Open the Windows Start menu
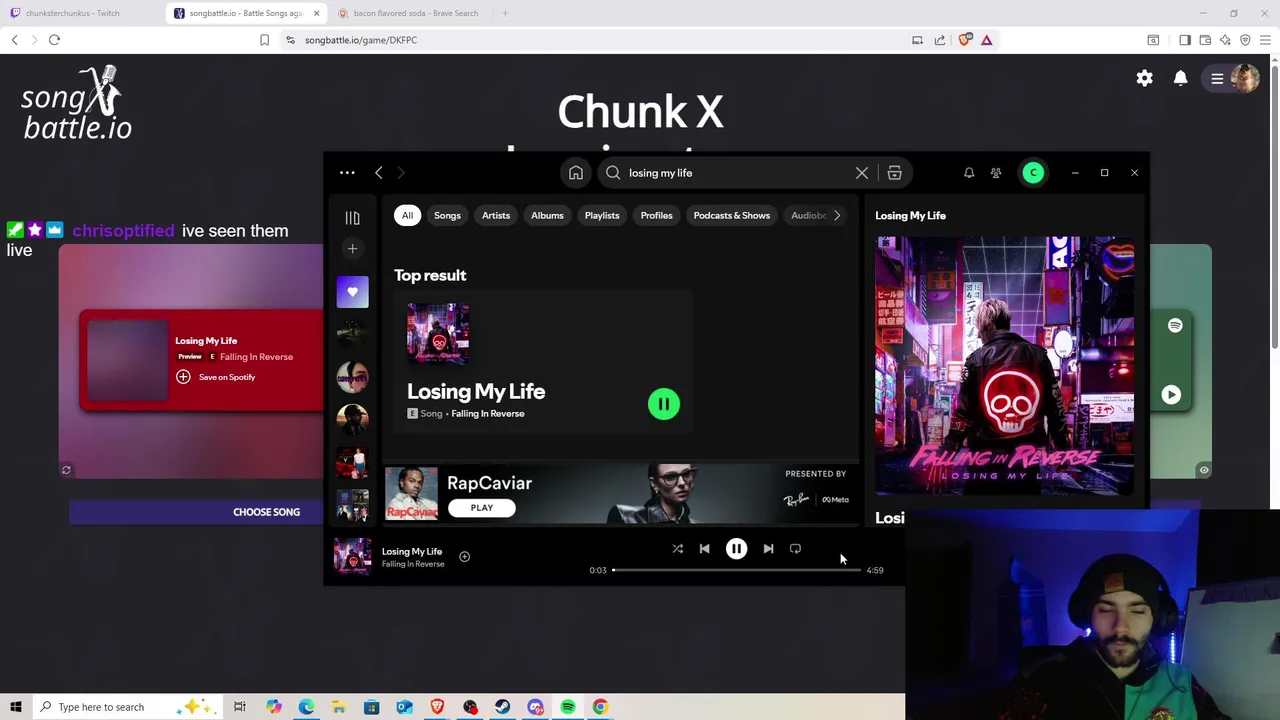Image resolution: width=1280 pixels, height=720 pixels. [x=16, y=707]
